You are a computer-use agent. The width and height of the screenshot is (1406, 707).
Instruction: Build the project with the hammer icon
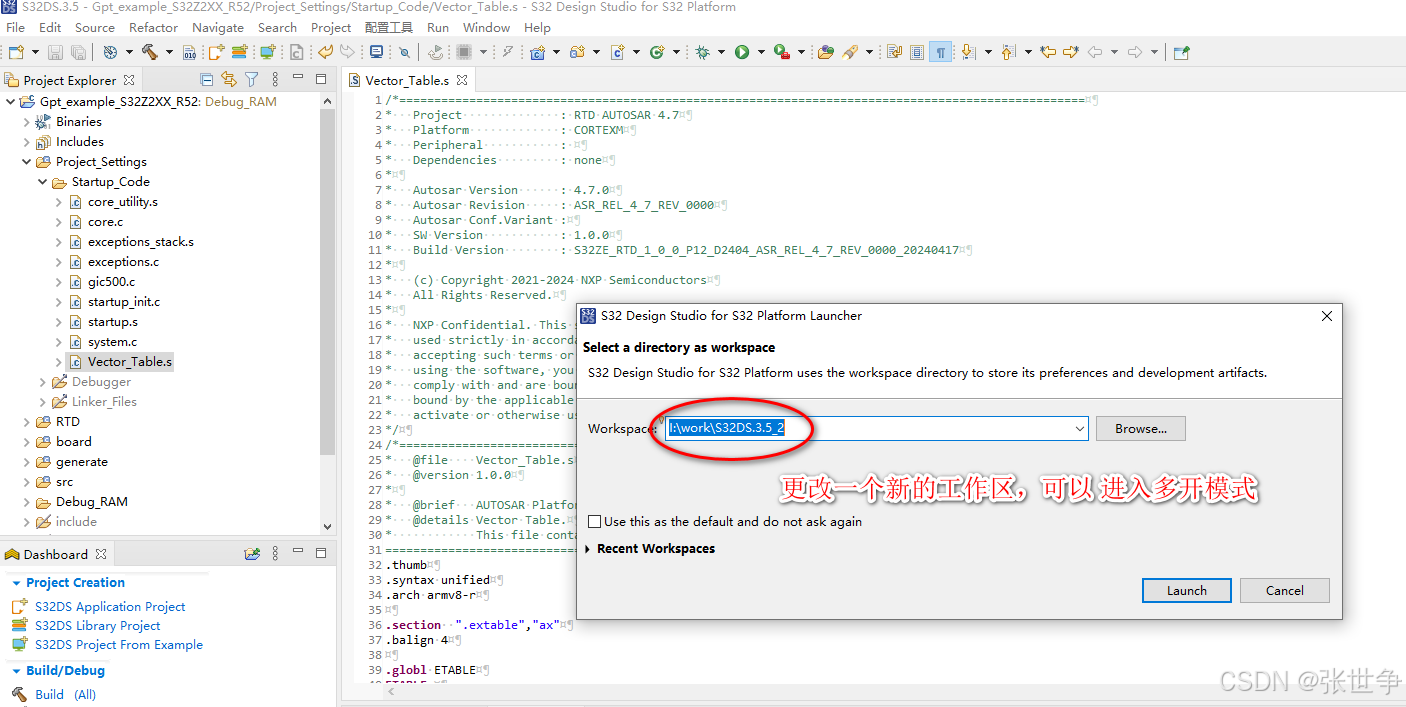click(150, 52)
